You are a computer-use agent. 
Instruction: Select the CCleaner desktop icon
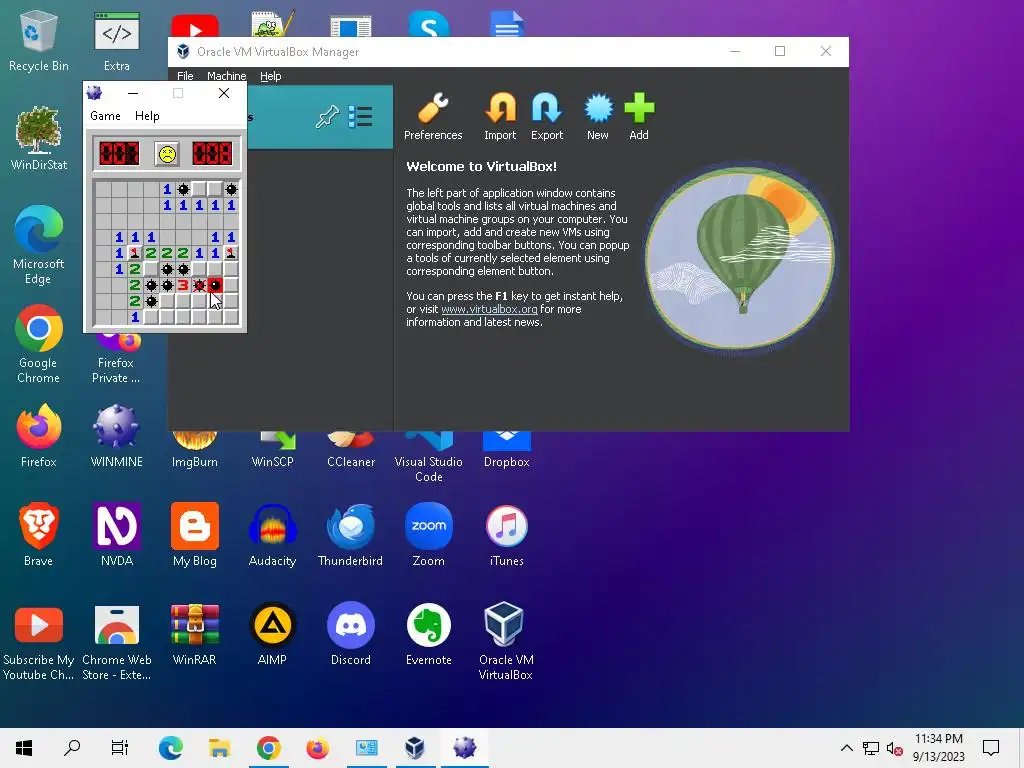(351, 449)
